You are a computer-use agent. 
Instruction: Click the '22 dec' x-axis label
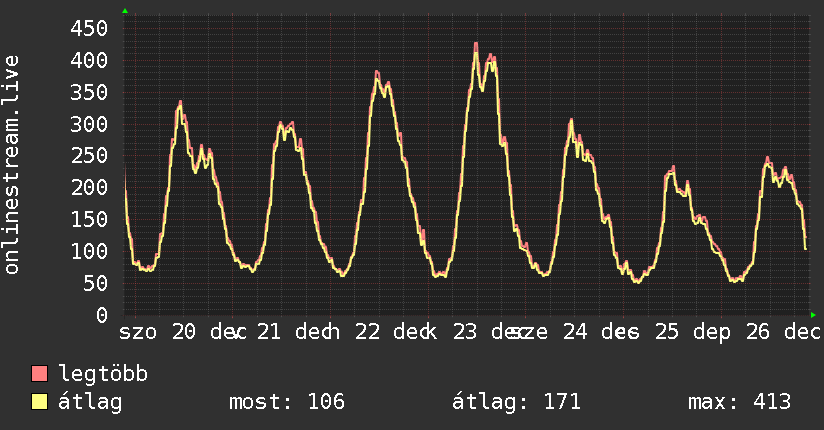[x=392, y=332]
